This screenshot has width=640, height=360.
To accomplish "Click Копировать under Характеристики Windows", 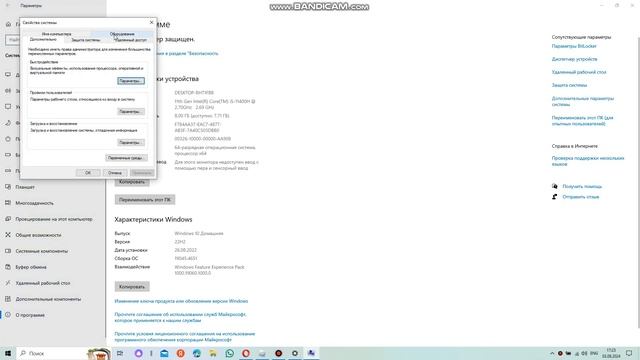I will click(x=132, y=287).
